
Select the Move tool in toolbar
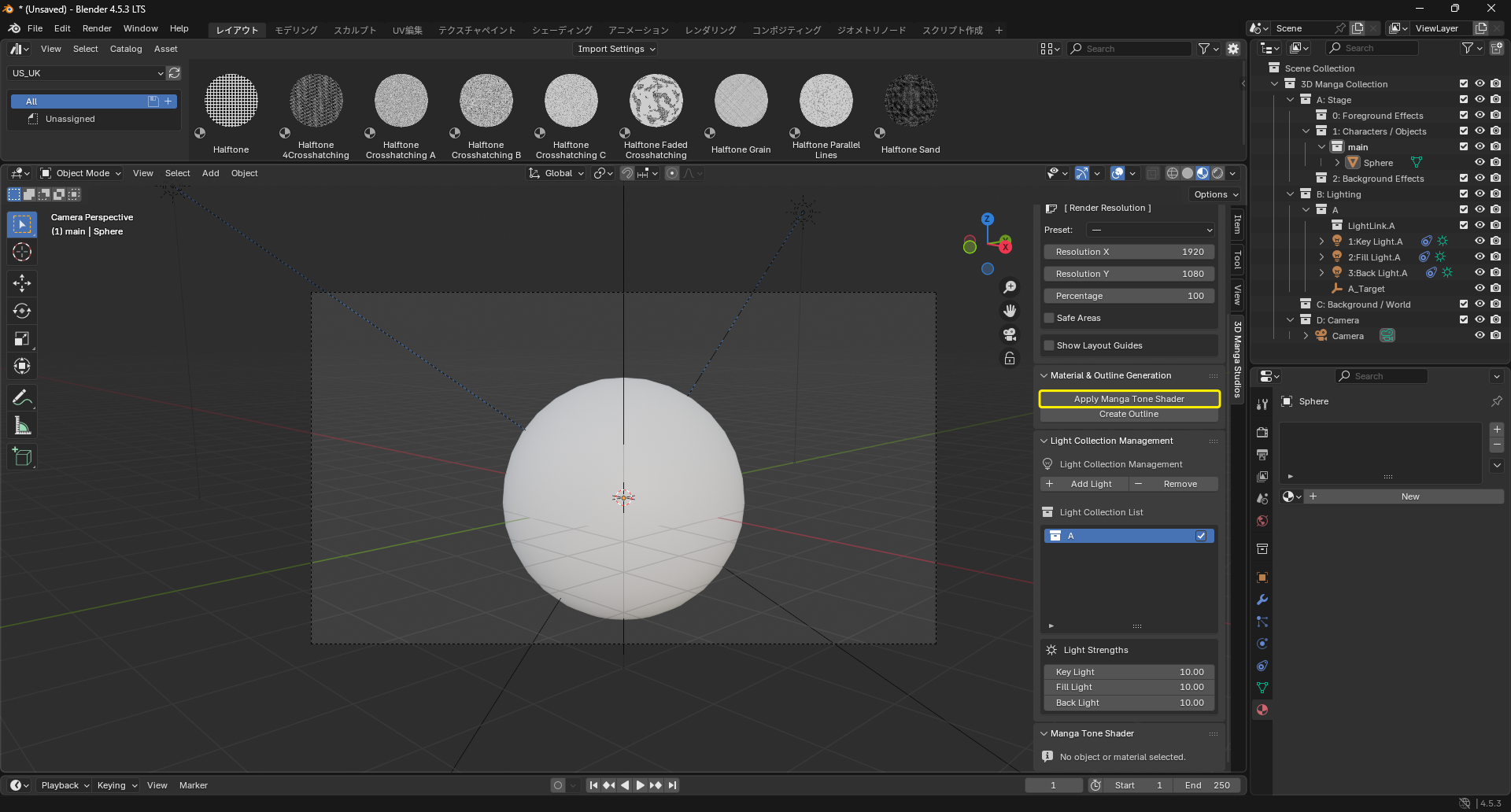click(x=22, y=283)
